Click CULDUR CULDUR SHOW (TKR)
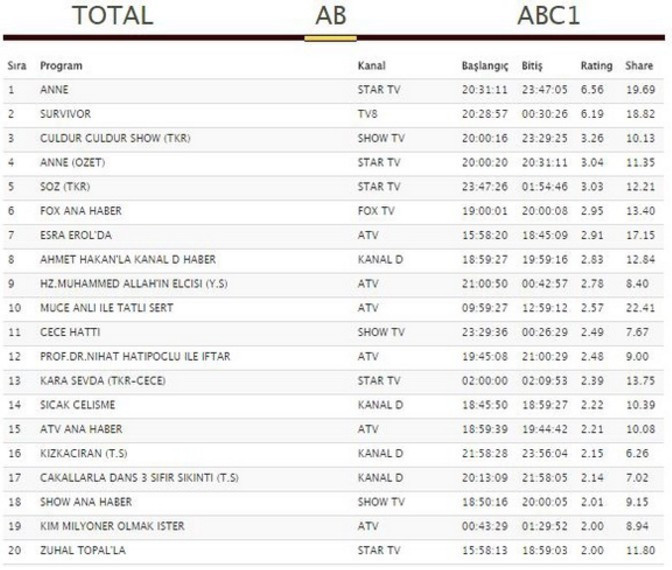Image resolution: width=672 pixels, height=570 pixels. (x=115, y=138)
